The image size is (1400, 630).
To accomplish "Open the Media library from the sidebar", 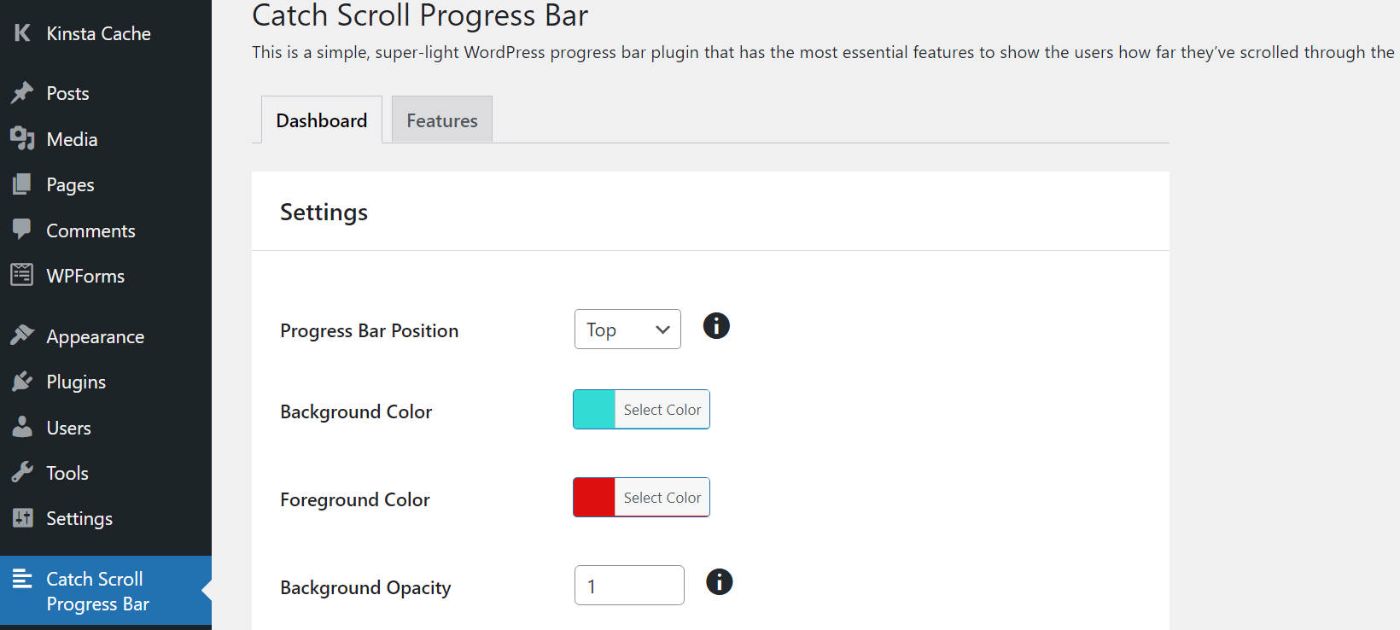I will [x=25, y=139].
